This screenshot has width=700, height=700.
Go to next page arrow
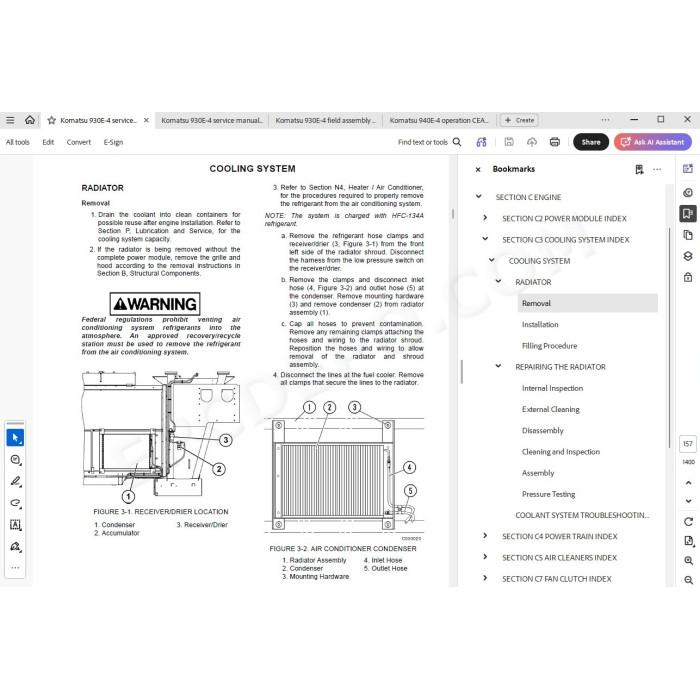(x=688, y=501)
